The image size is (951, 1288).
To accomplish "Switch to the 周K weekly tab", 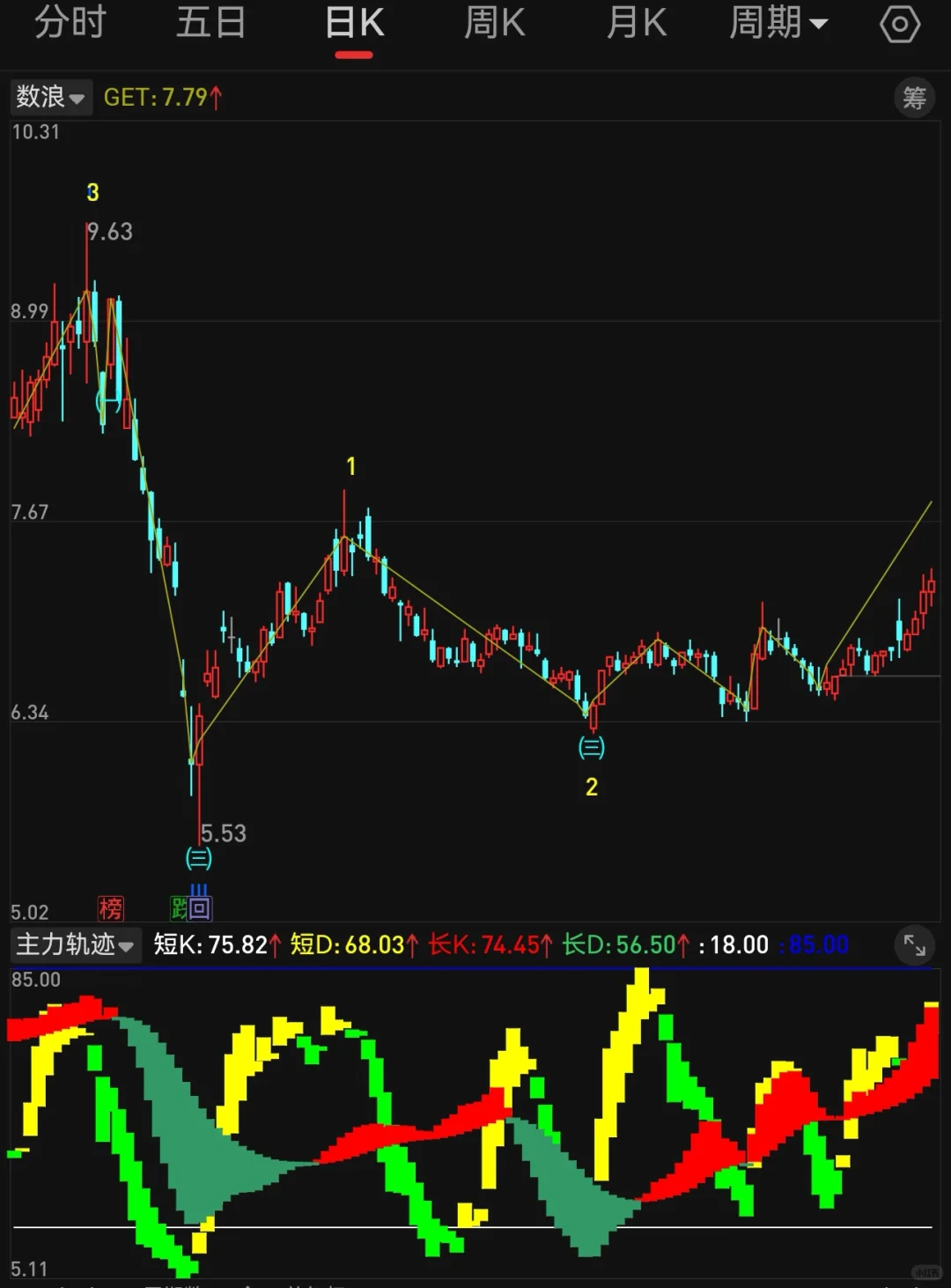I will tap(495, 23).
